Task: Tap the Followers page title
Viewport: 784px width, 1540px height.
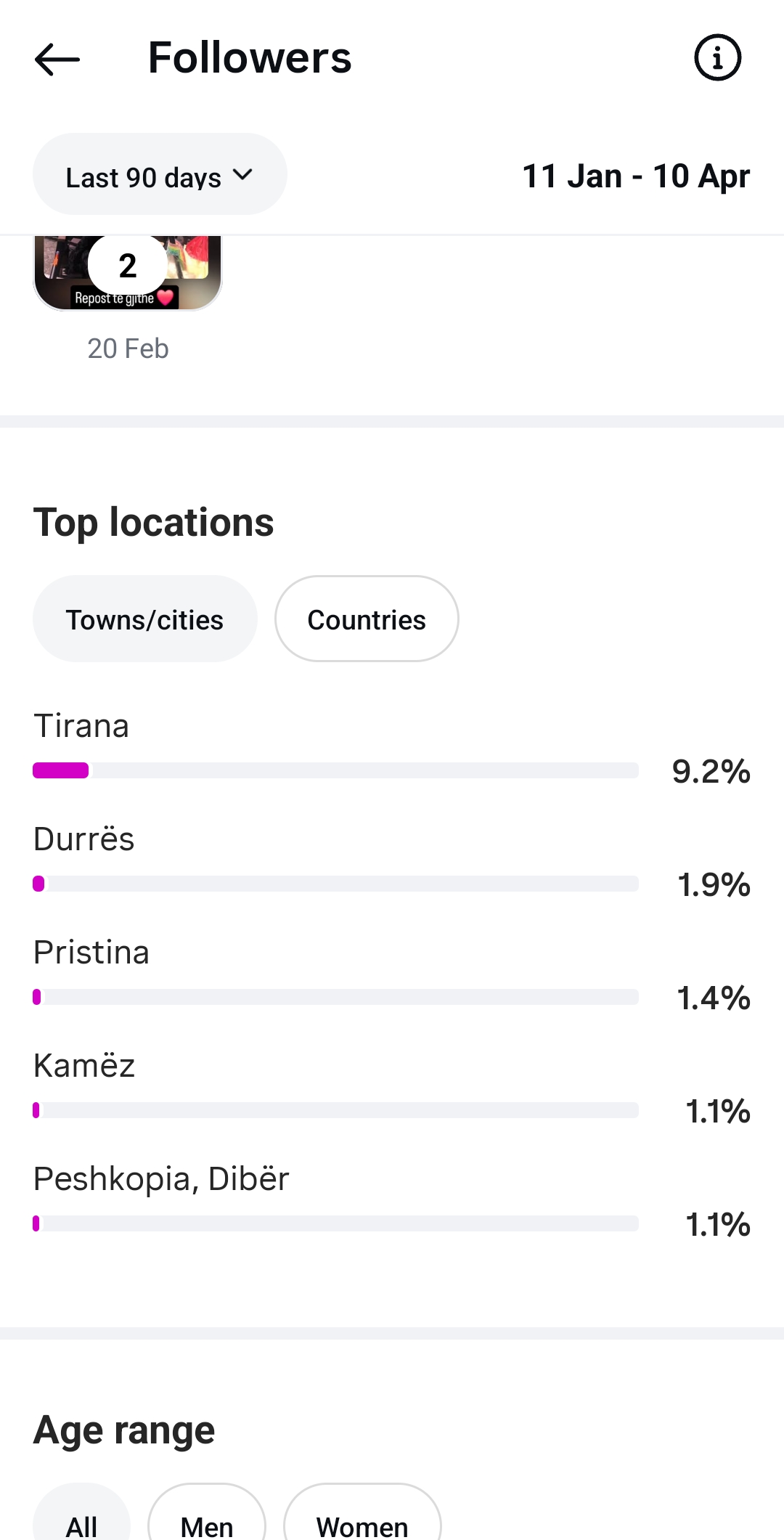Action: click(x=250, y=58)
